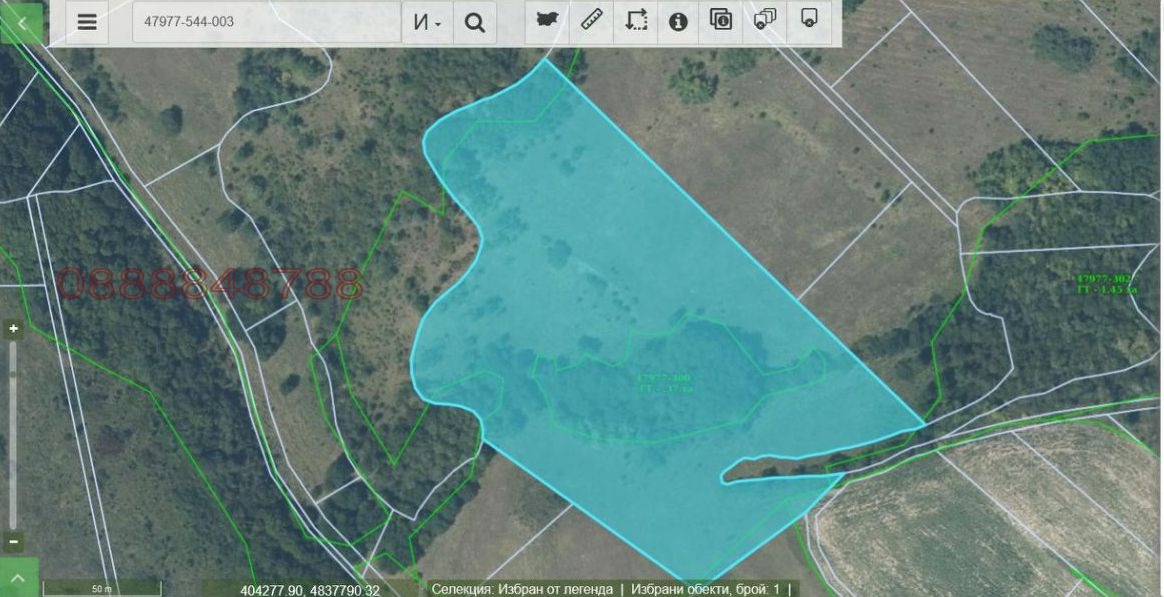Zoom out with the minus button
Screen dimensions: 1164x597
click(x=13, y=541)
